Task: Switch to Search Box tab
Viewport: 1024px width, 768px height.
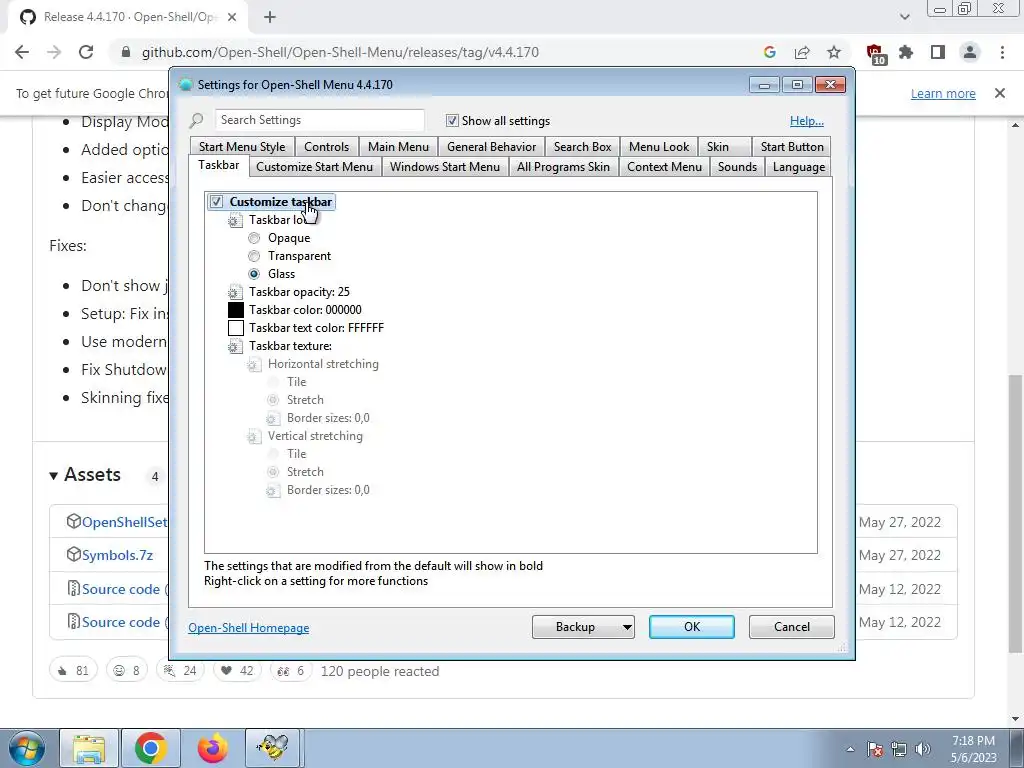Action: coord(583,147)
